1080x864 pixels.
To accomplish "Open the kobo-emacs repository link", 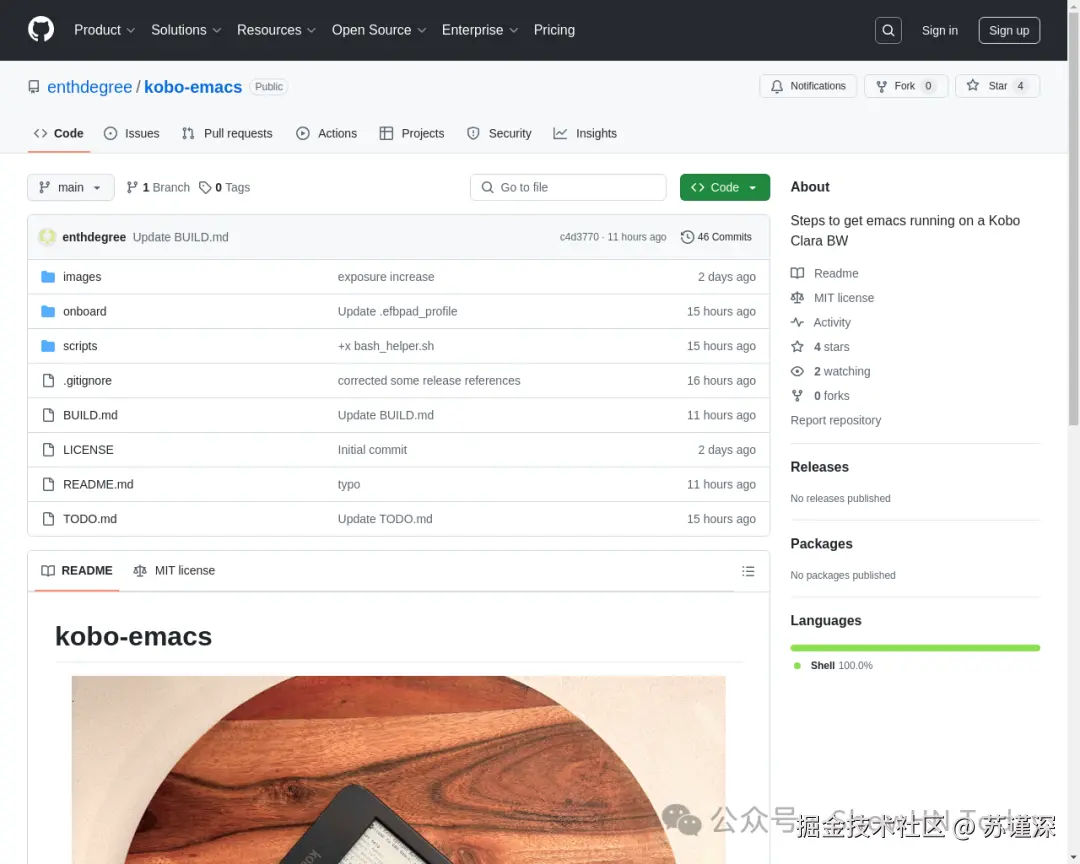I will point(193,87).
